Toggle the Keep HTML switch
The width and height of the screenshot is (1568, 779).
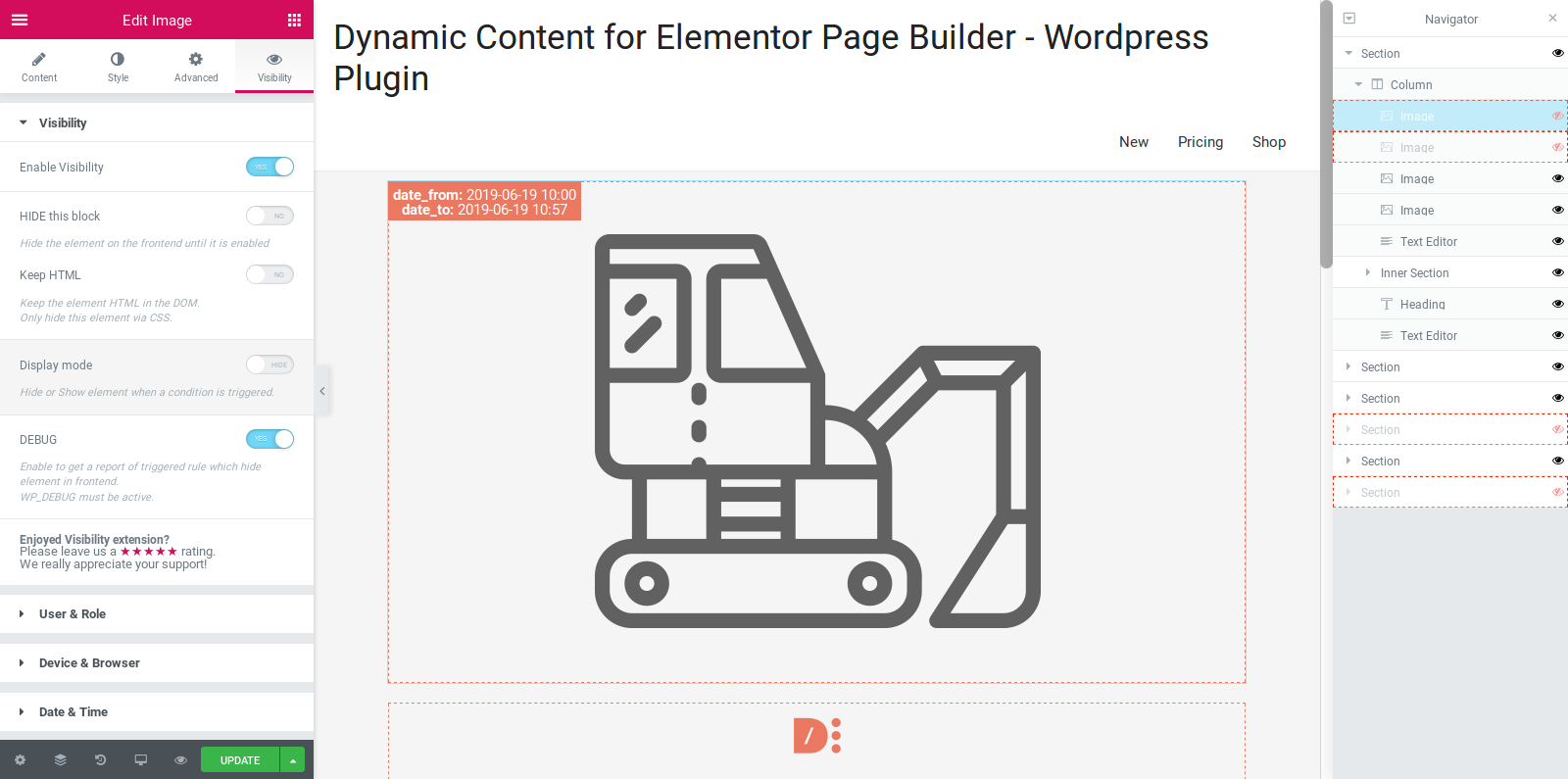pyautogui.click(x=269, y=274)
